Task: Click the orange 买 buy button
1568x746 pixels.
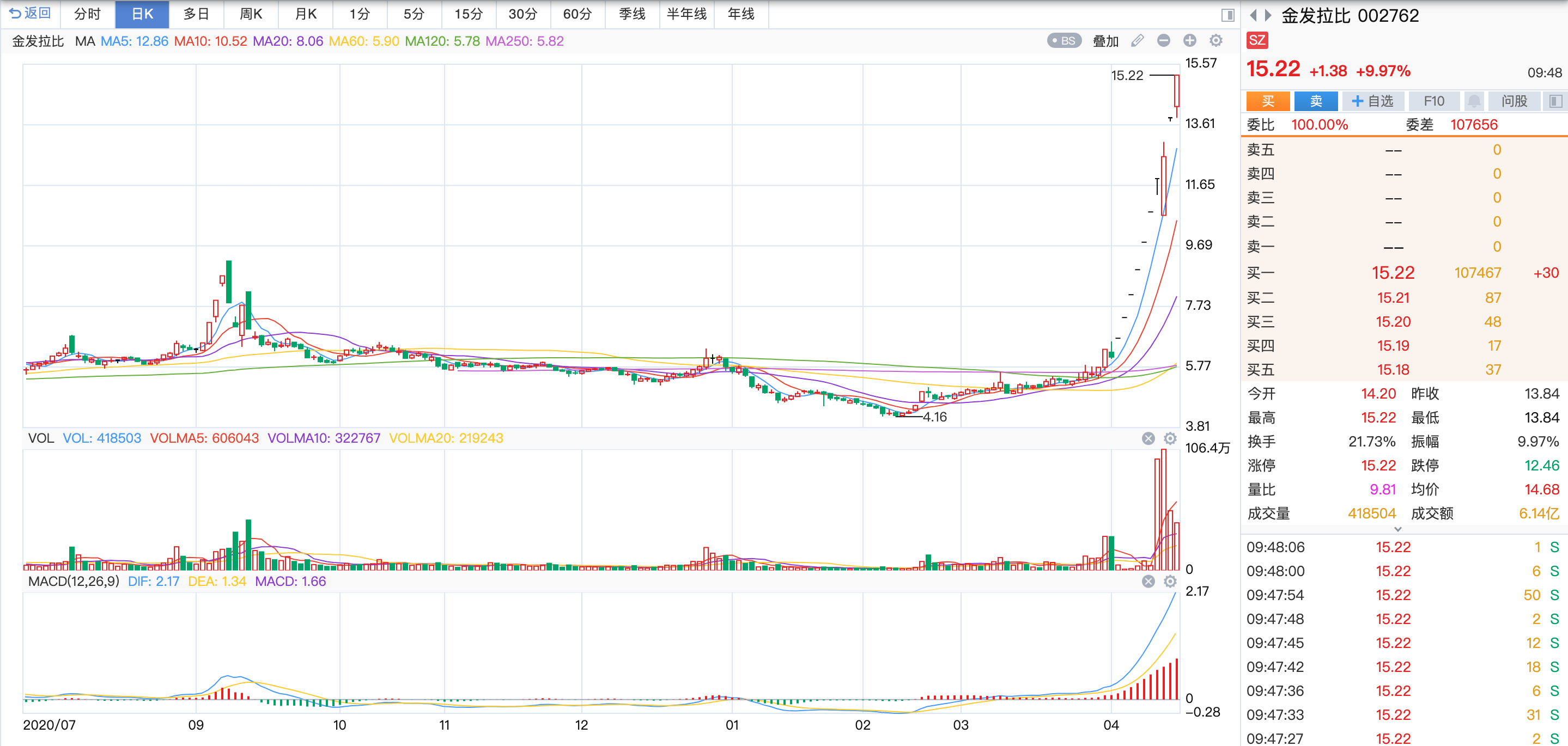Action: coord(1268,101)
